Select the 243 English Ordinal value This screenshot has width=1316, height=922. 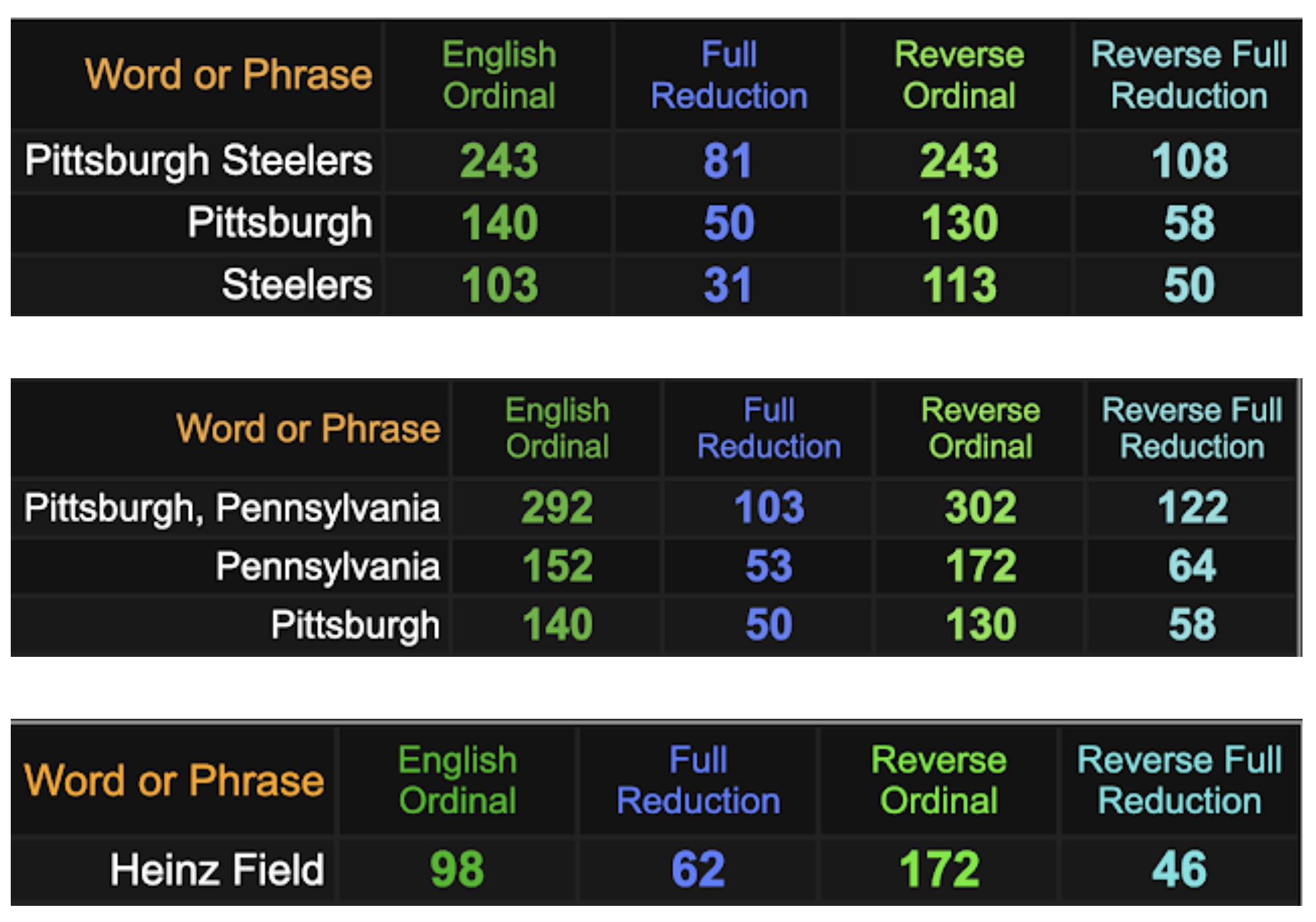click(x=499, y=162)
